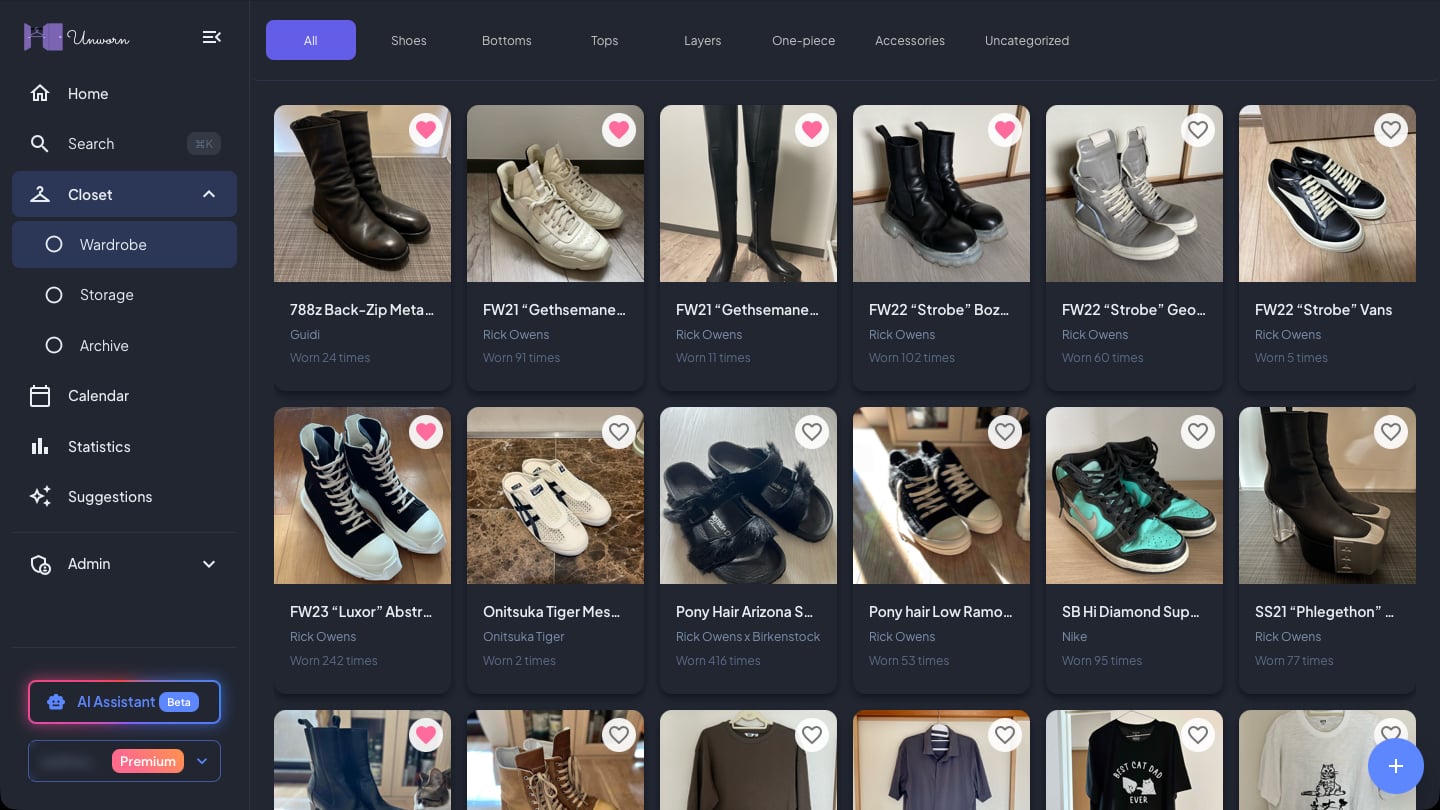Switch to the Layers category tab
The image size is (1440, 810).
coord(703,40)
